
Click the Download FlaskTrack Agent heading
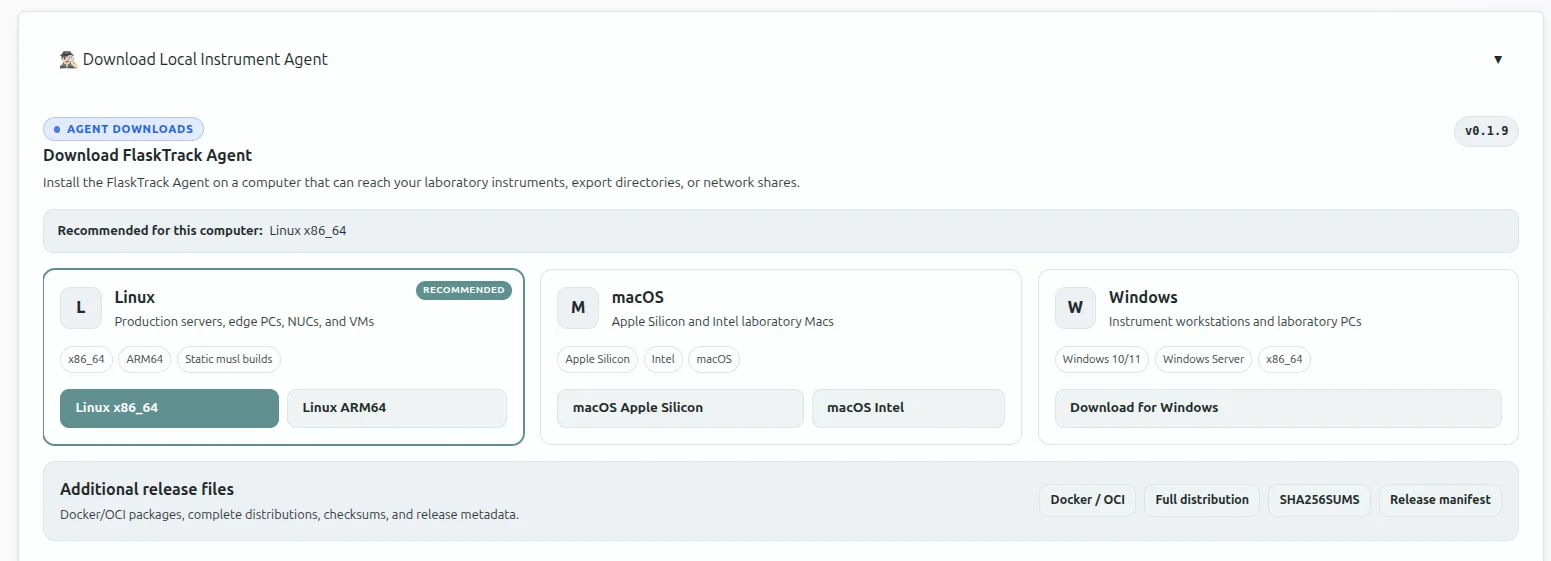pos(147,155)
